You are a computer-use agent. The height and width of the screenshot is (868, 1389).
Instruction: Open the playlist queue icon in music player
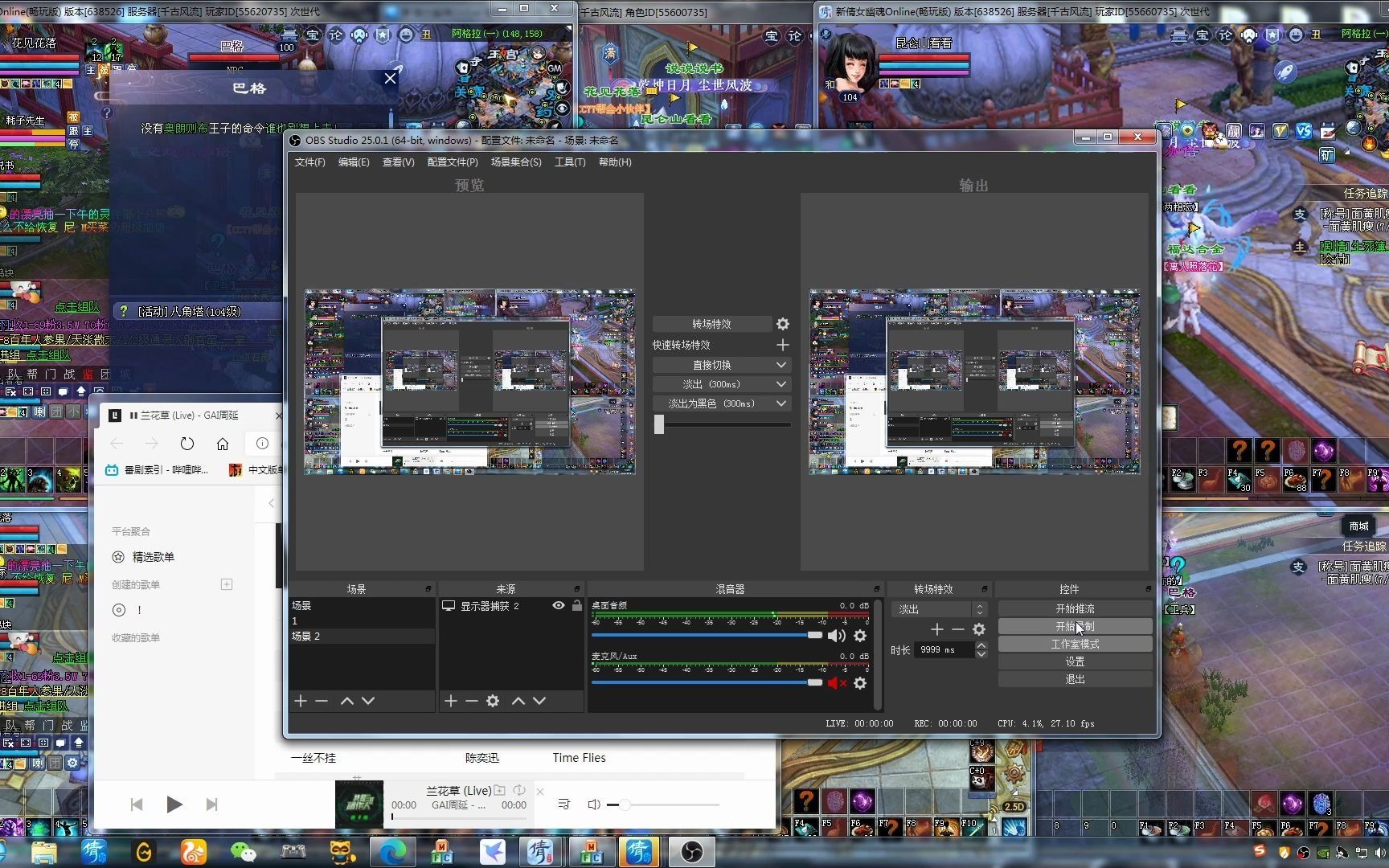pyautogui.click(x=563, y=804)
